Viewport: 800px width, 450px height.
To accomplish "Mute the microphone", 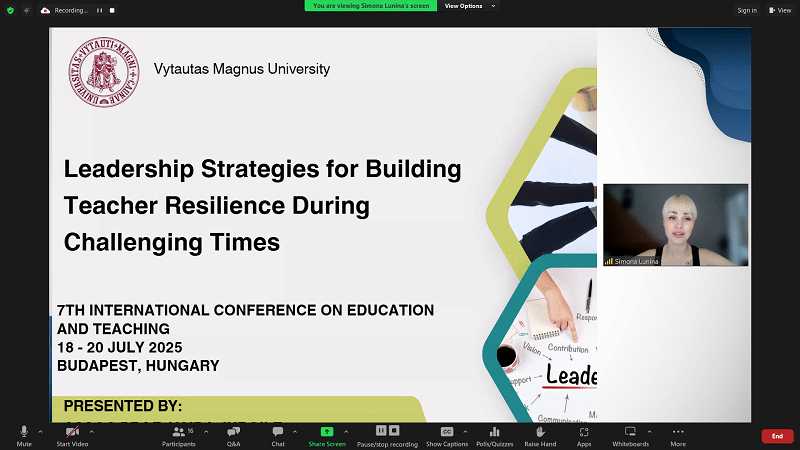I will pos(24,433).
